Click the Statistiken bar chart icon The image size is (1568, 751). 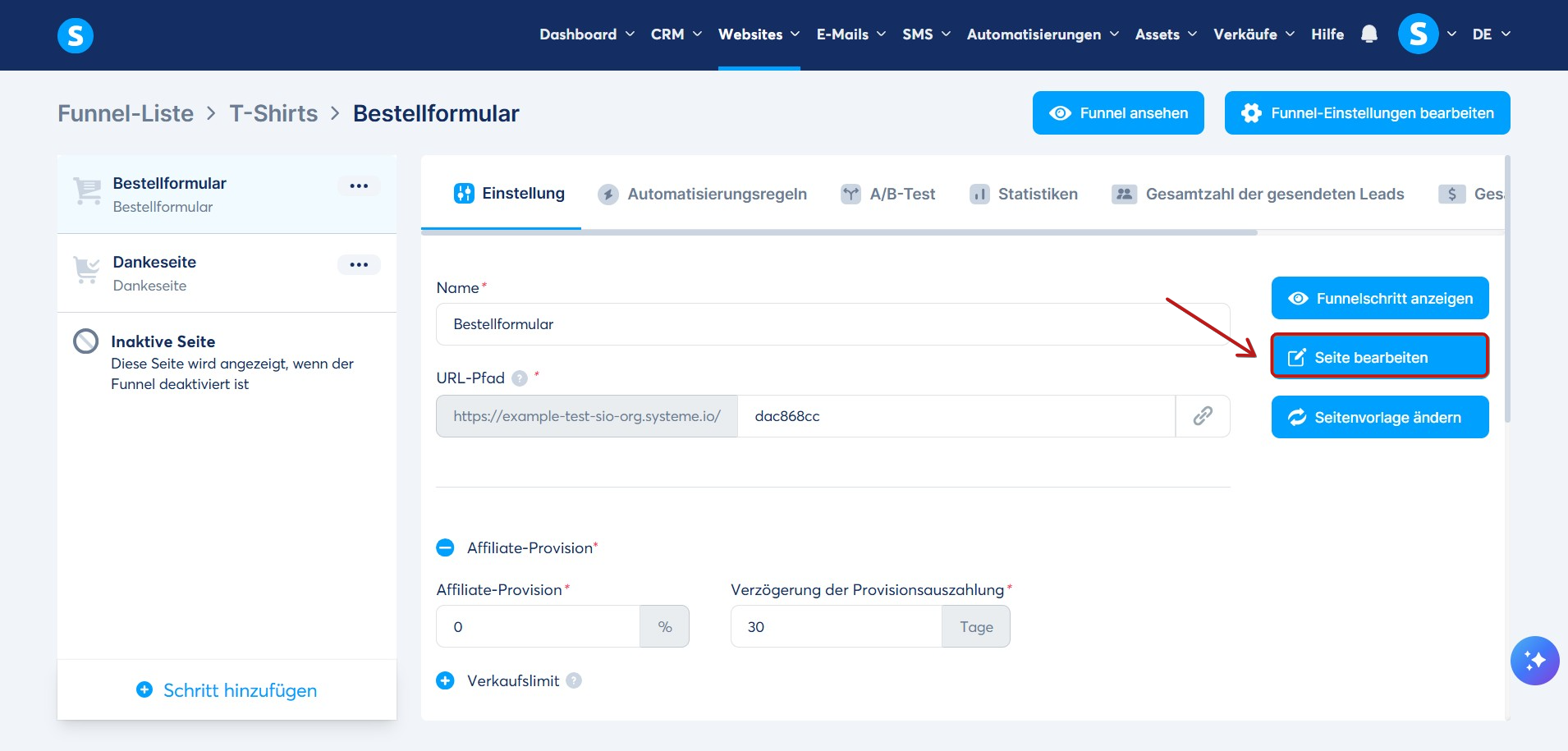click(979, 195)
